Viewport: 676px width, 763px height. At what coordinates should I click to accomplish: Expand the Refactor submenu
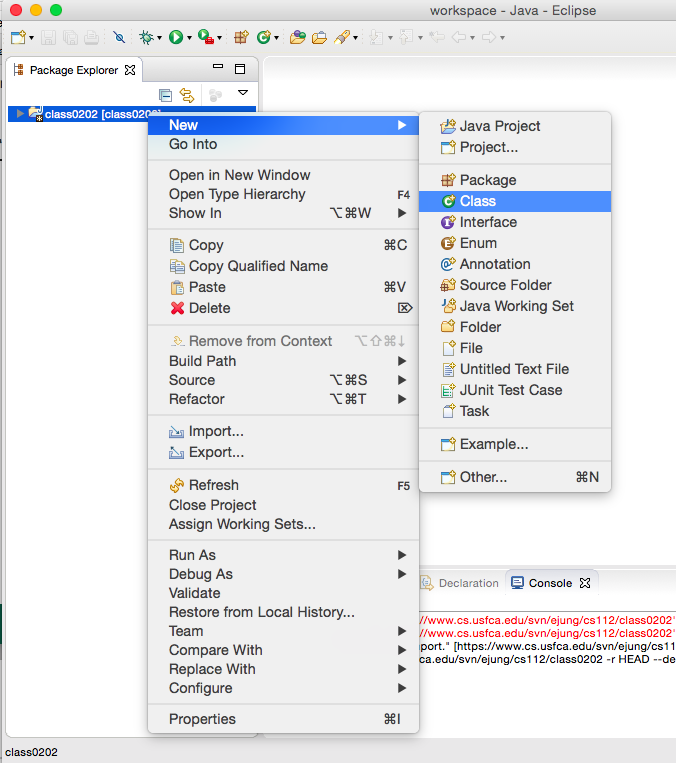(x=283, y=399)
